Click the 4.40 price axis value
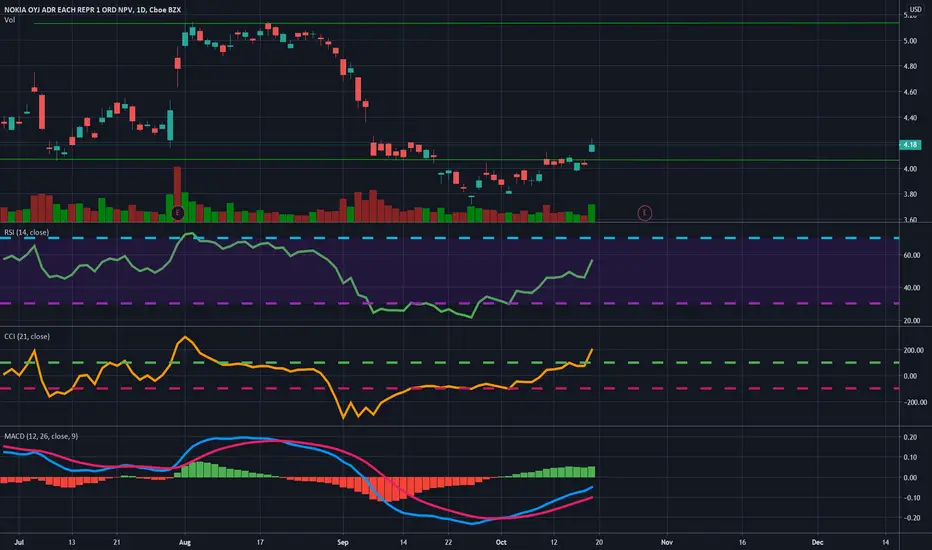Screen dimensions: 932x550 [910, 118]
